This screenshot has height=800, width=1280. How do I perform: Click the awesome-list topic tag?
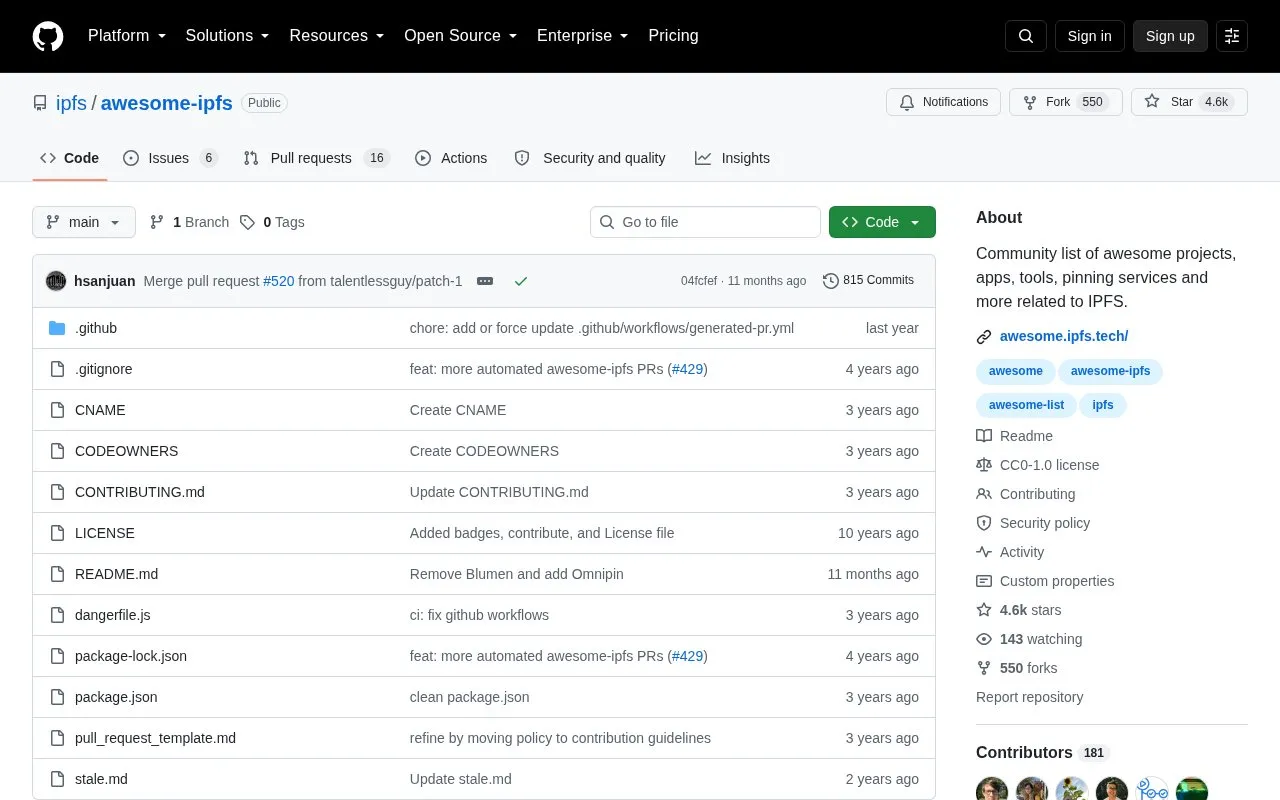[x=1027, y=405]
